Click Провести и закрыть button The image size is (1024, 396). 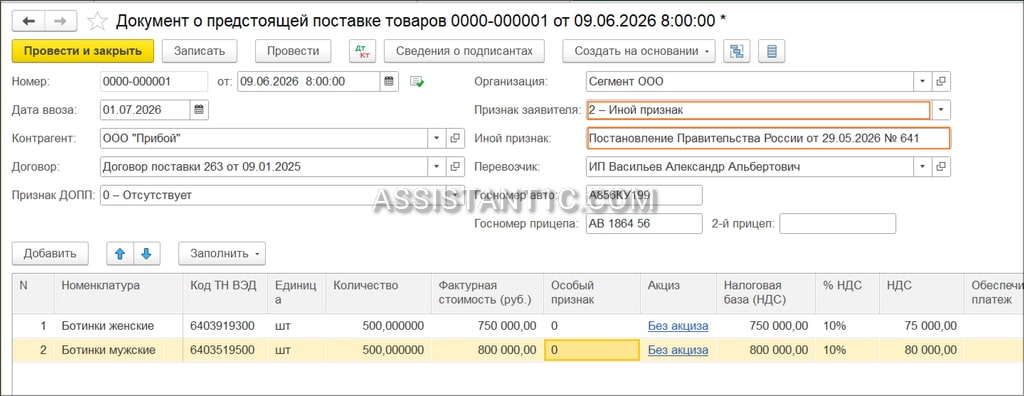83,51
